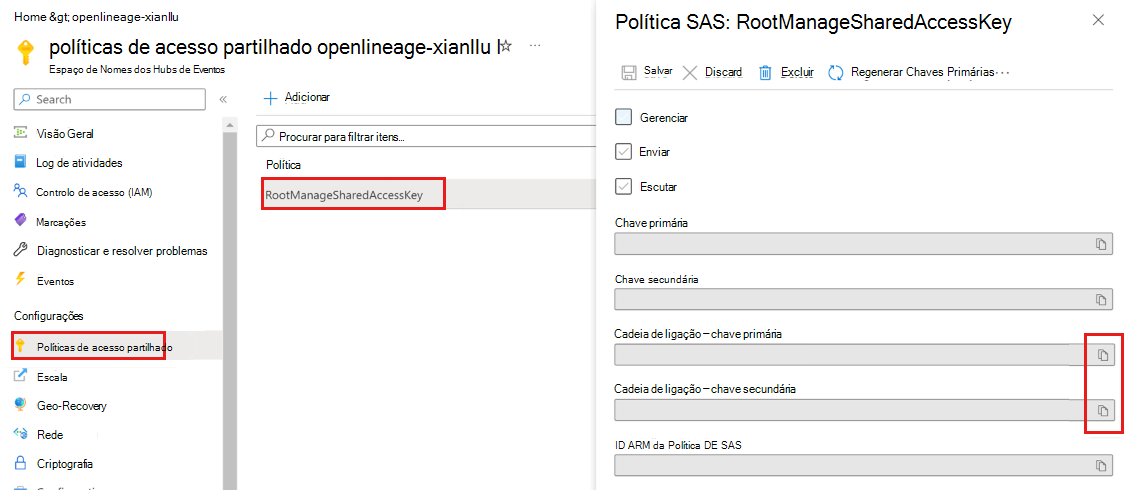Toggle the Escutar checkbox
Screen dimensions: 1128x490
tap(624, 187)
